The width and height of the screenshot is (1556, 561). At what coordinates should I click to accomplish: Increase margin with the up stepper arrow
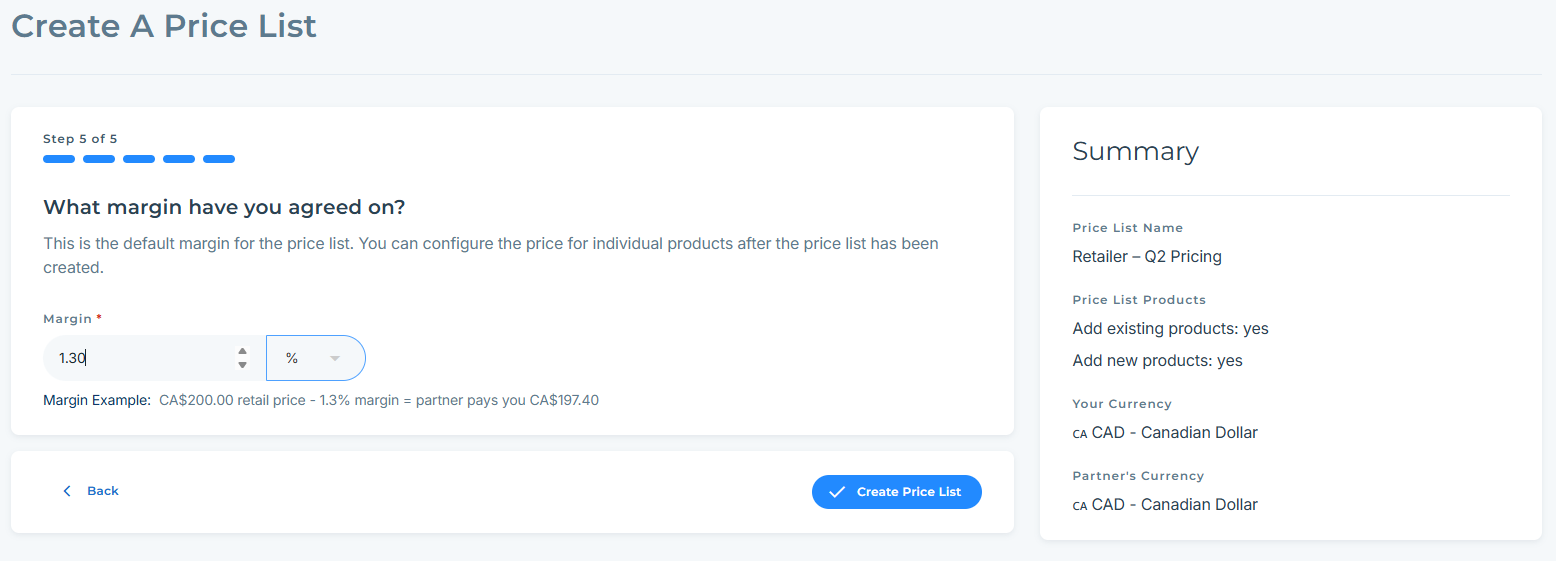(x=242, y=351)
